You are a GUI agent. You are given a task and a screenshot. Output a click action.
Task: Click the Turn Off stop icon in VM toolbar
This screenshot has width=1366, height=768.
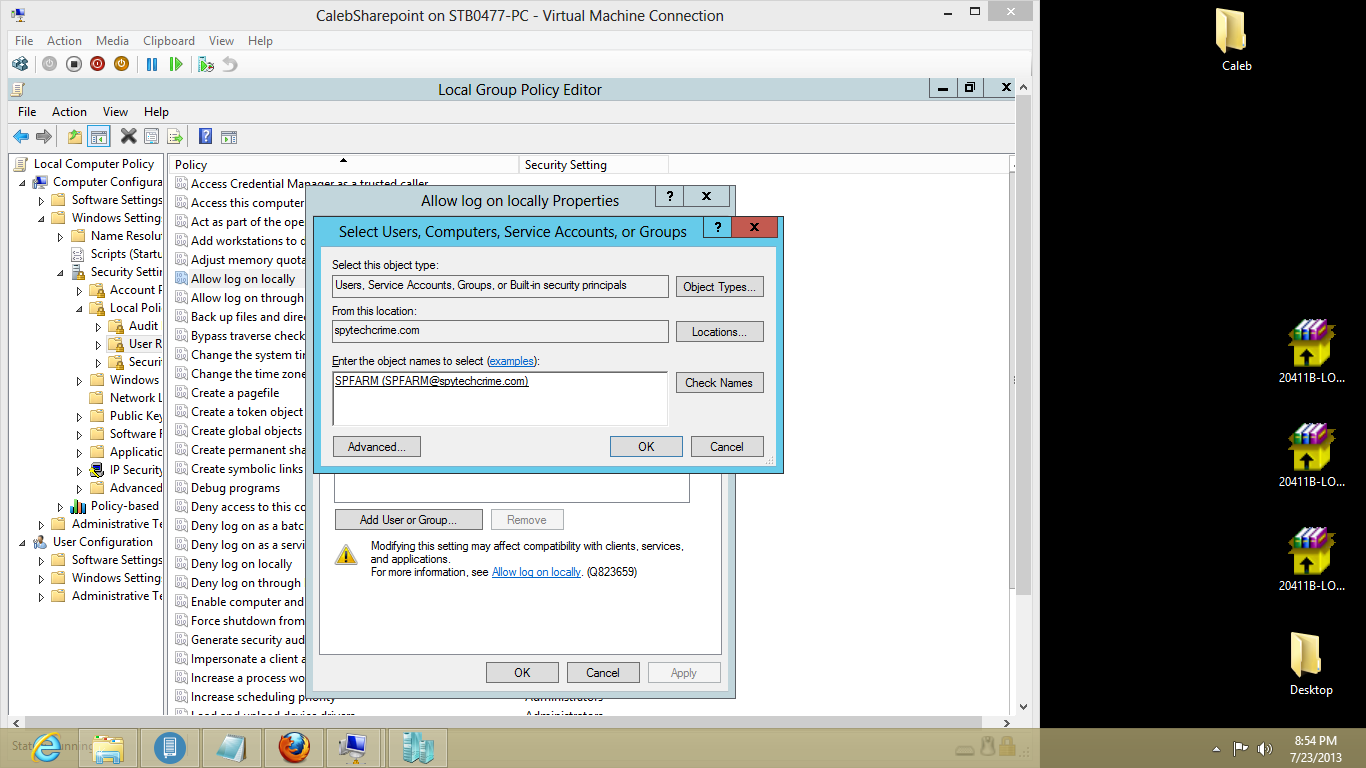[x=74, y=64]
